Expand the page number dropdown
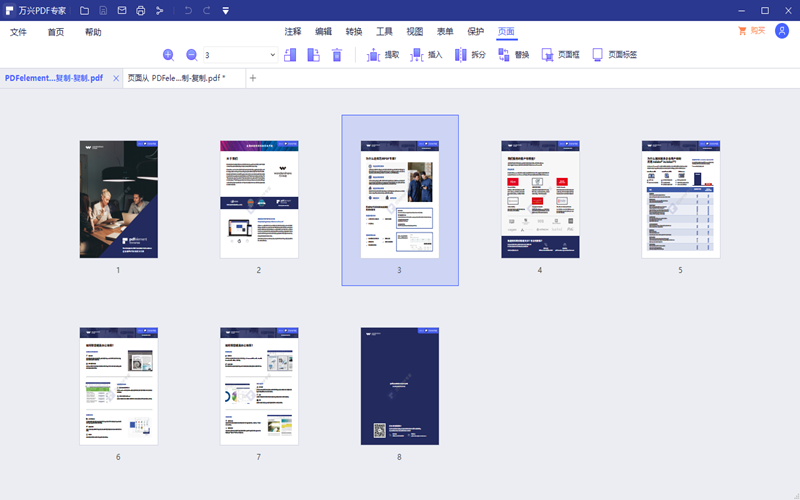 click(273, 55)
